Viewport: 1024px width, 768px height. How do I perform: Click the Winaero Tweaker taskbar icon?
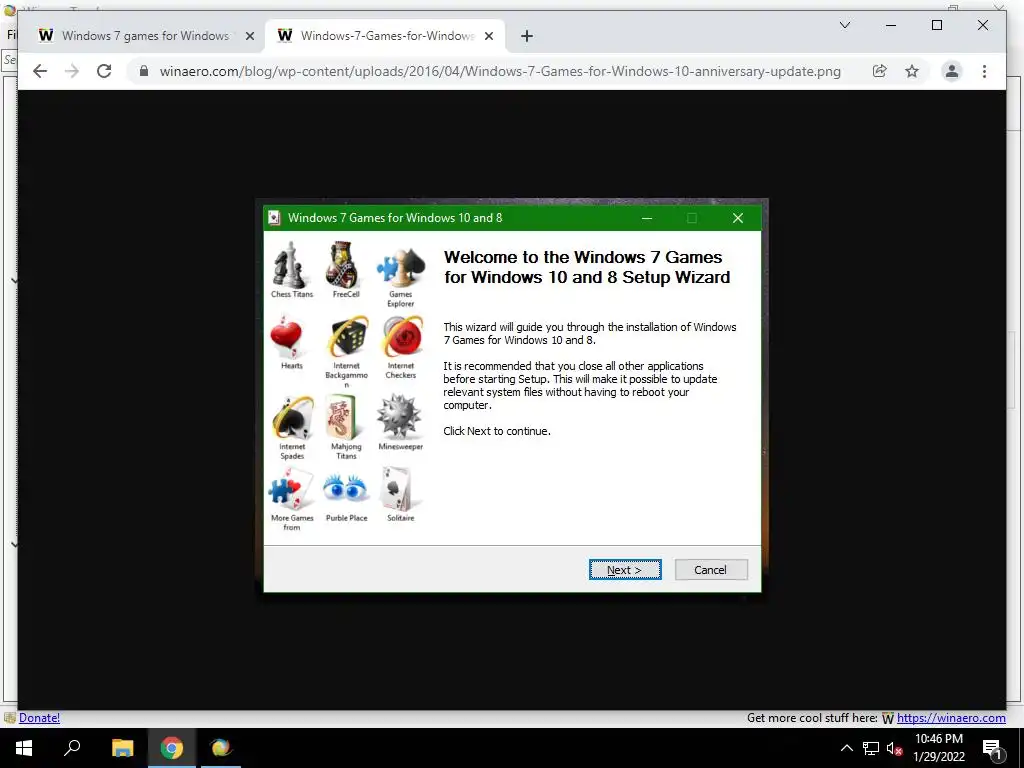tap(221, 748)
